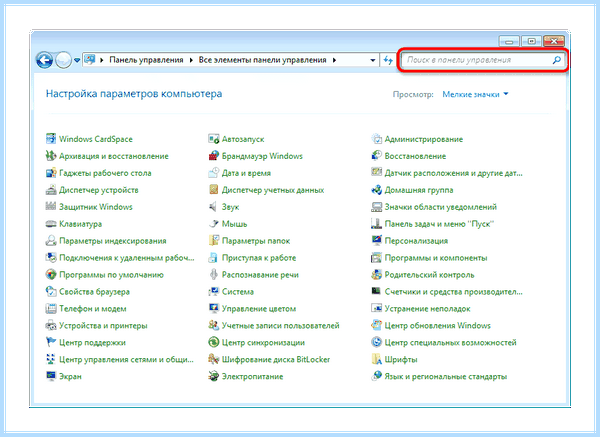Open the Параметры папок icon
Viewport: 600px width, 437px height.
214,240
